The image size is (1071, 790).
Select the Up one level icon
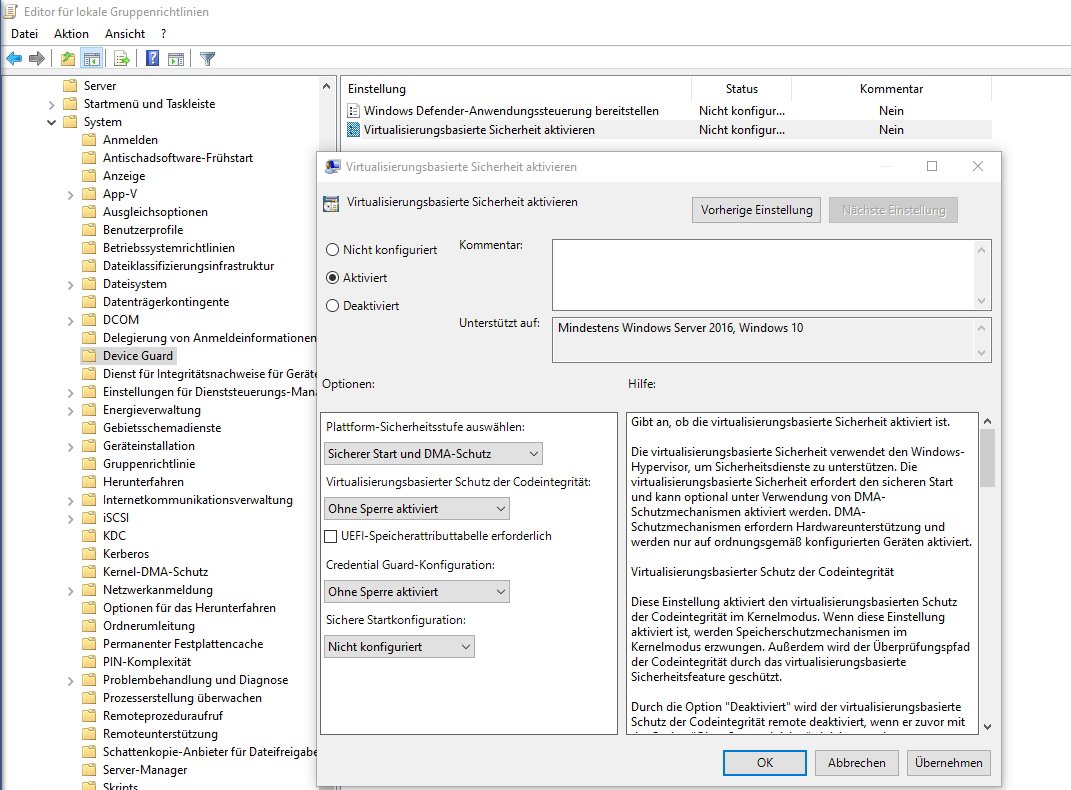point(67,58)
